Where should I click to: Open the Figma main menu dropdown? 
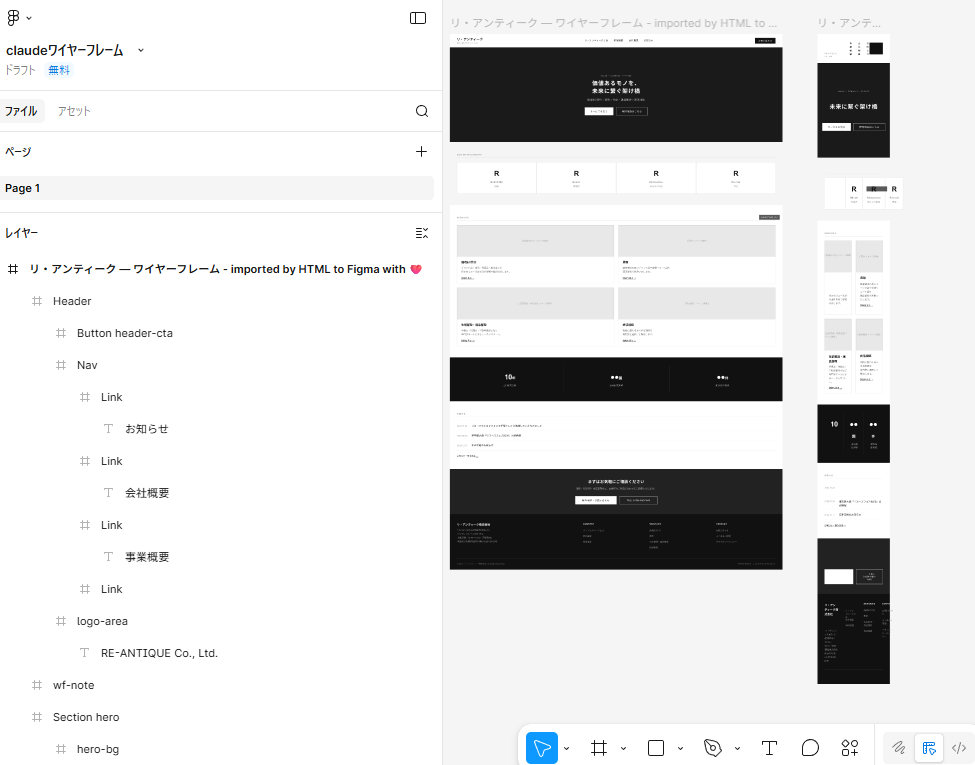(x=19, y=18)
